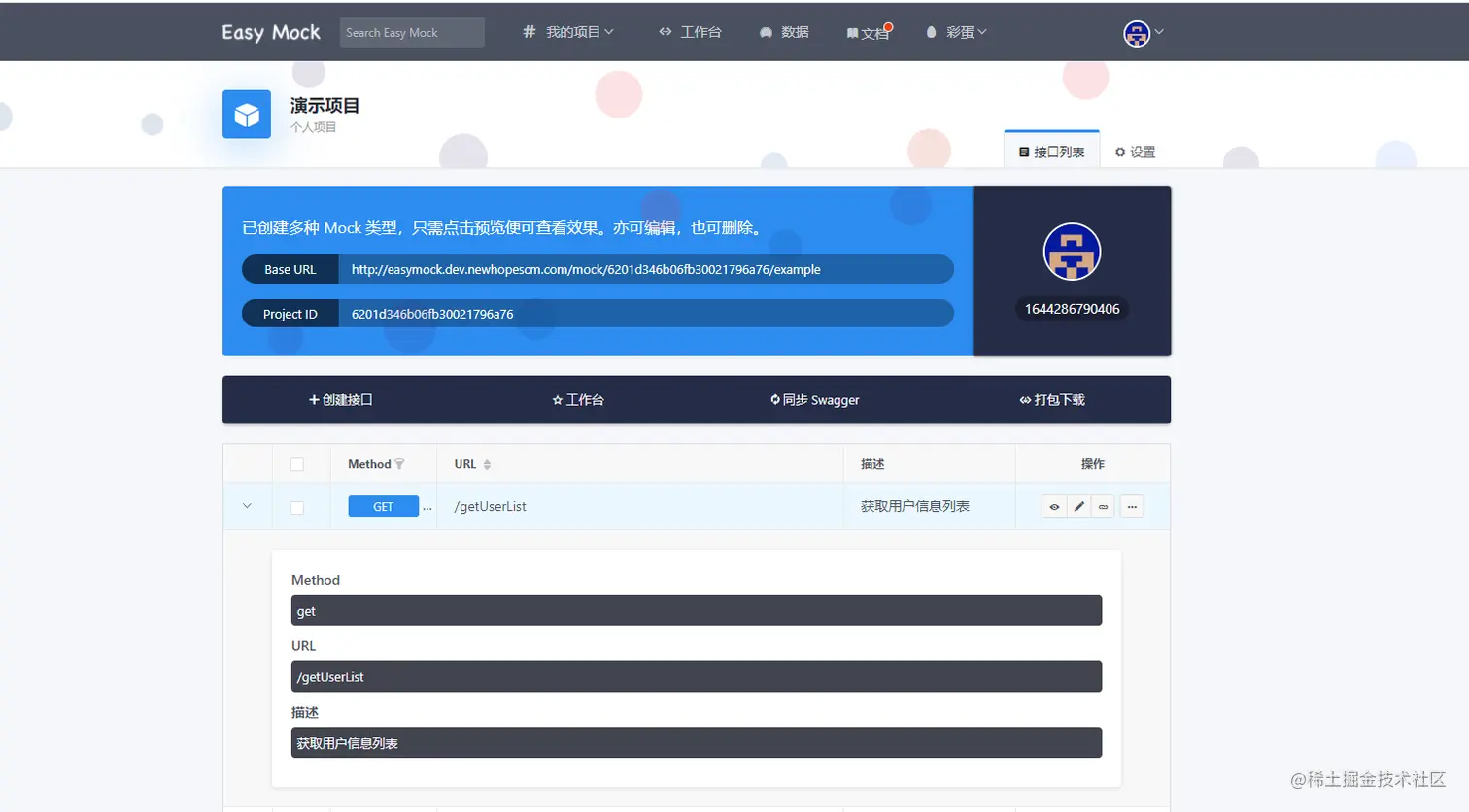This screenshot has height=812, width=1469.
Task: Click the 描述 column header
Action: coord(872,464)
